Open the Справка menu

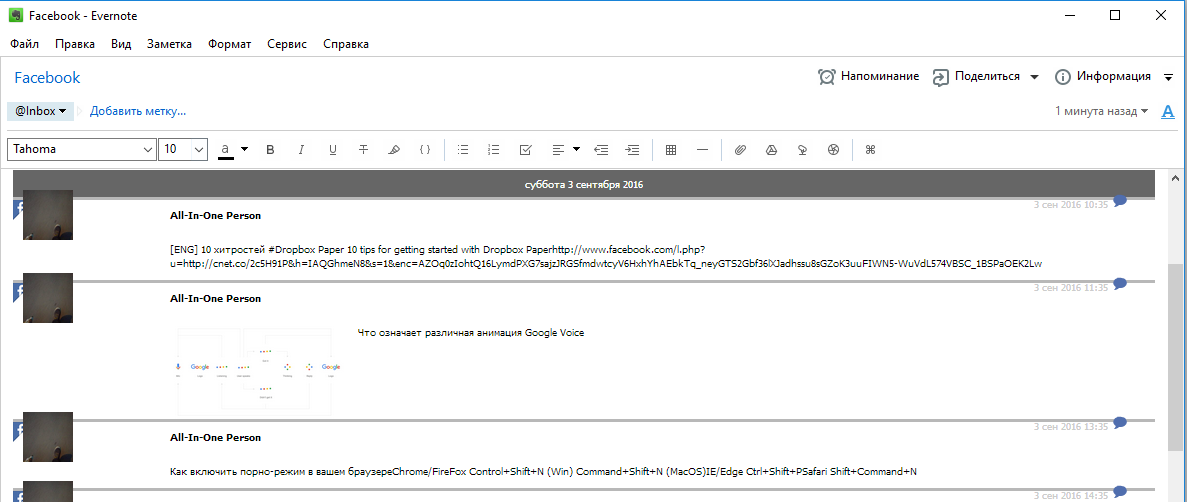[x=346, y=44]
